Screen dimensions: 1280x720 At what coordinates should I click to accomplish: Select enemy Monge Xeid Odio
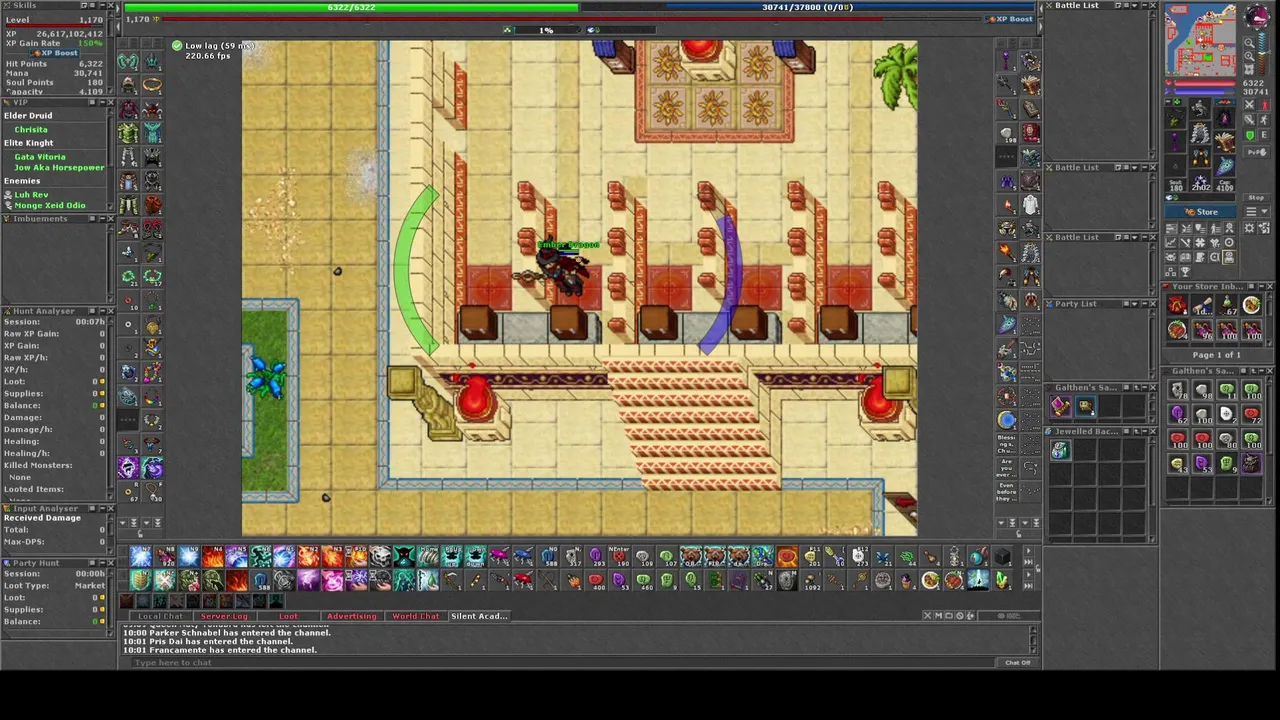point(49,206)
